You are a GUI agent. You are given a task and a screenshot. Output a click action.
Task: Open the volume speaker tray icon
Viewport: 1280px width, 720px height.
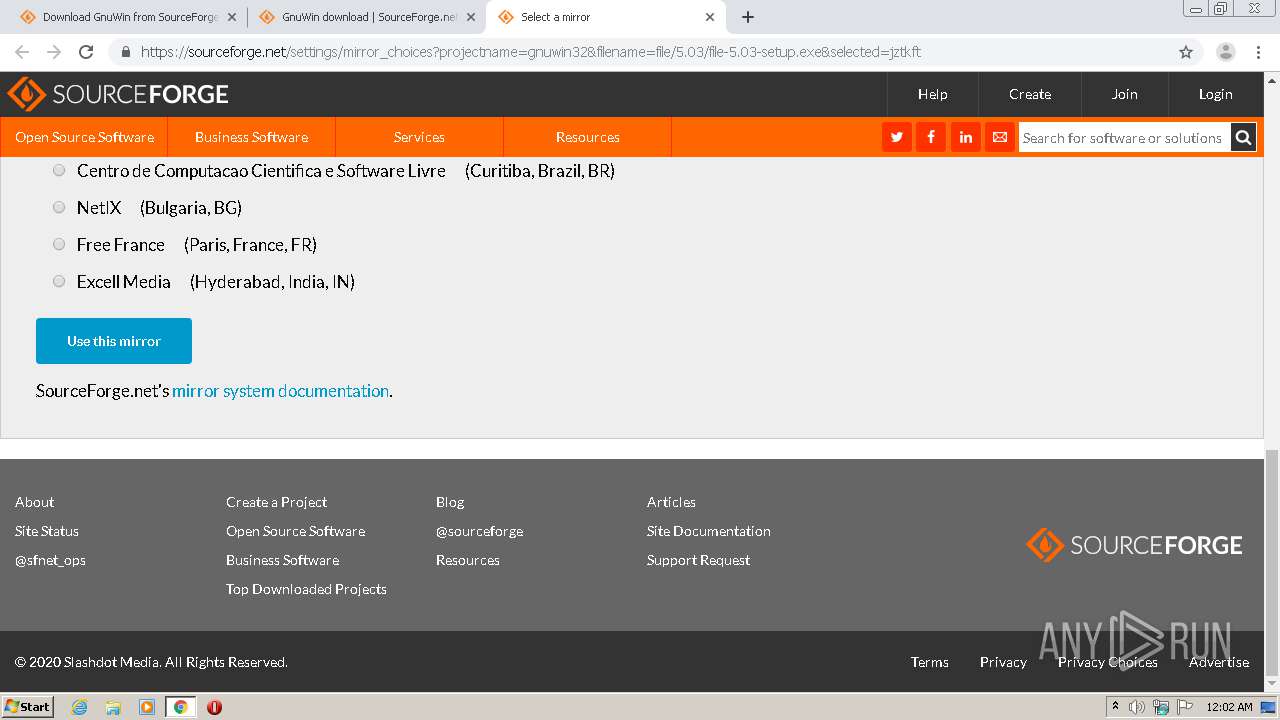coord(1137,707)
